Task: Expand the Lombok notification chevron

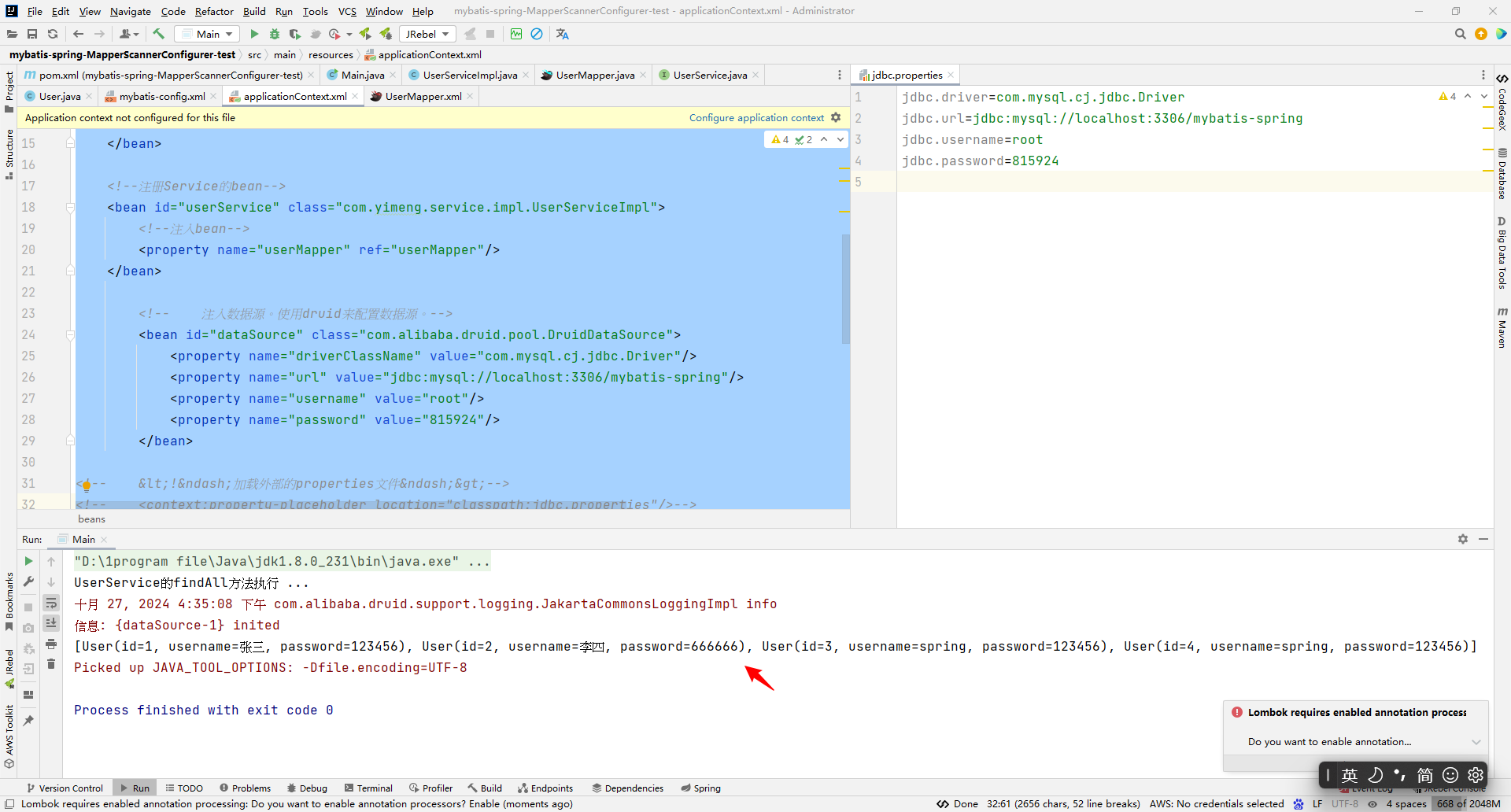Action: (x=1476, y=742)
